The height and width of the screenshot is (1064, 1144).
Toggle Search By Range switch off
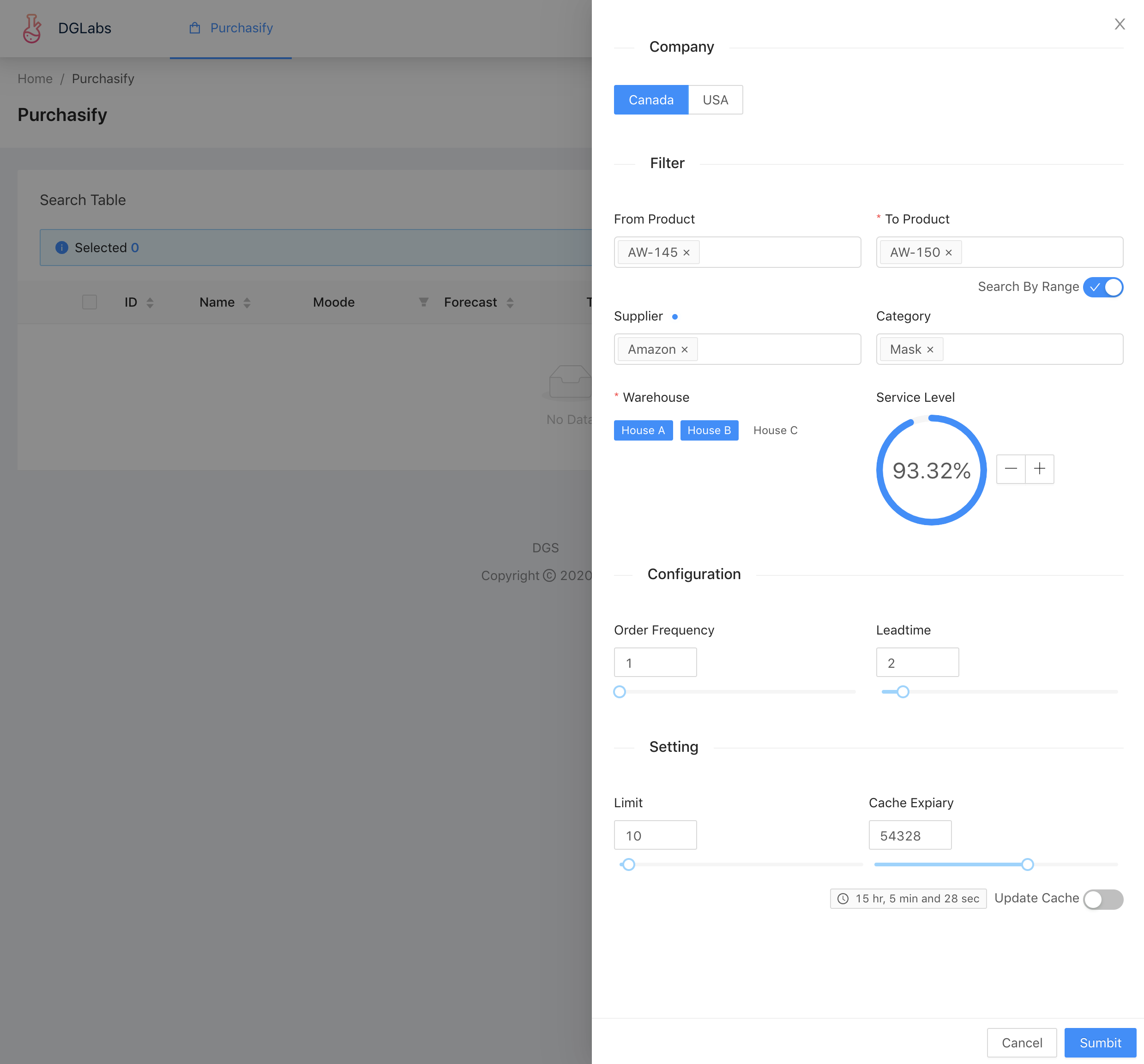[1102, 287]
